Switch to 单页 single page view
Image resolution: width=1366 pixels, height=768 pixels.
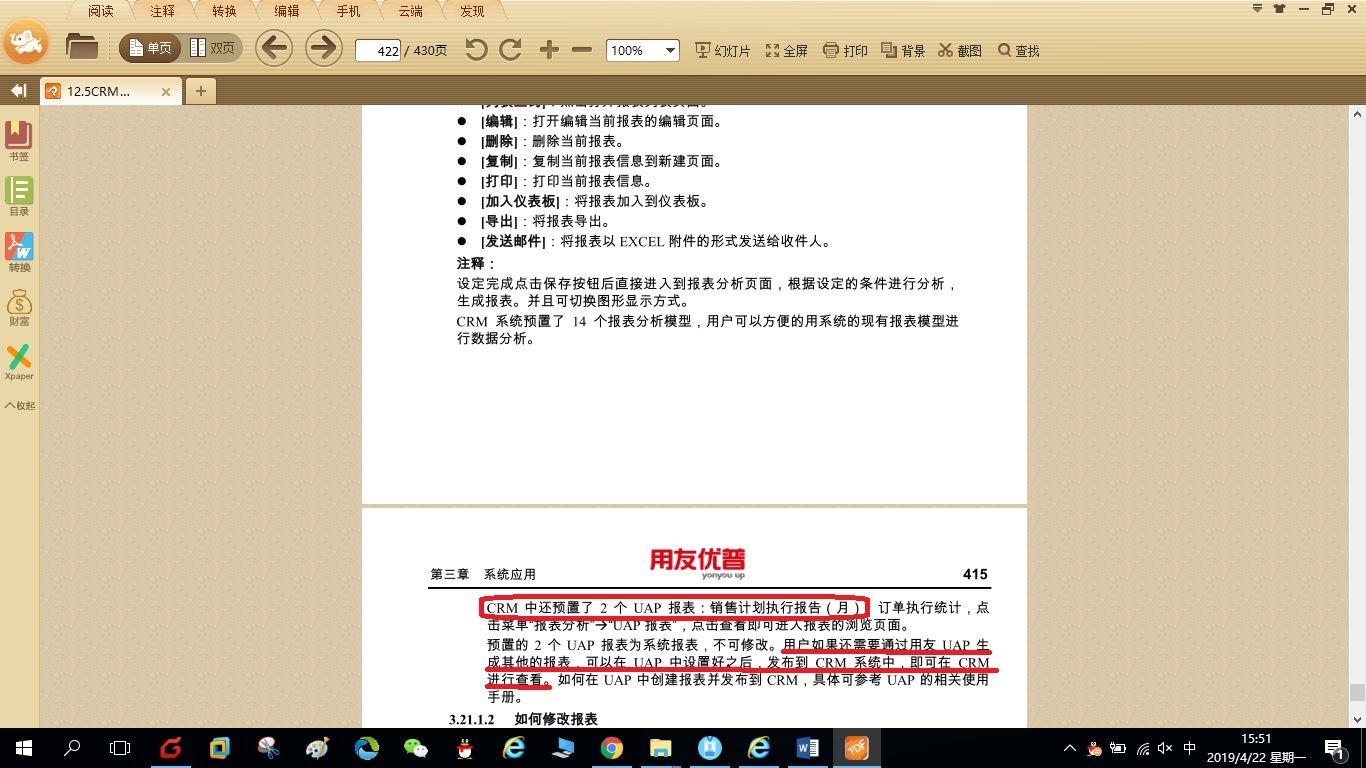(x=150, y=48)
